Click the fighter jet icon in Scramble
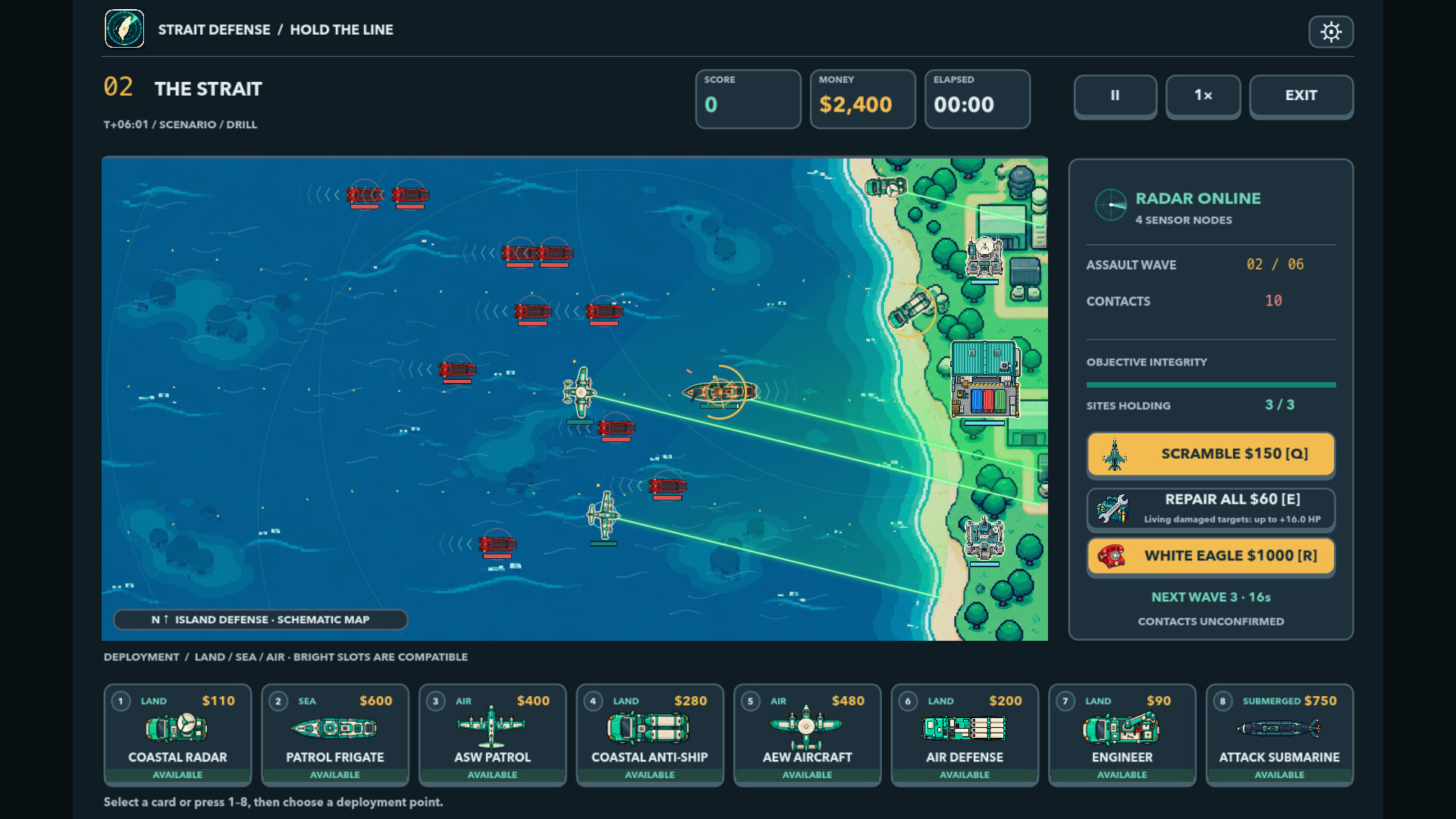The image size is (1456, 819). [1114, 455]
